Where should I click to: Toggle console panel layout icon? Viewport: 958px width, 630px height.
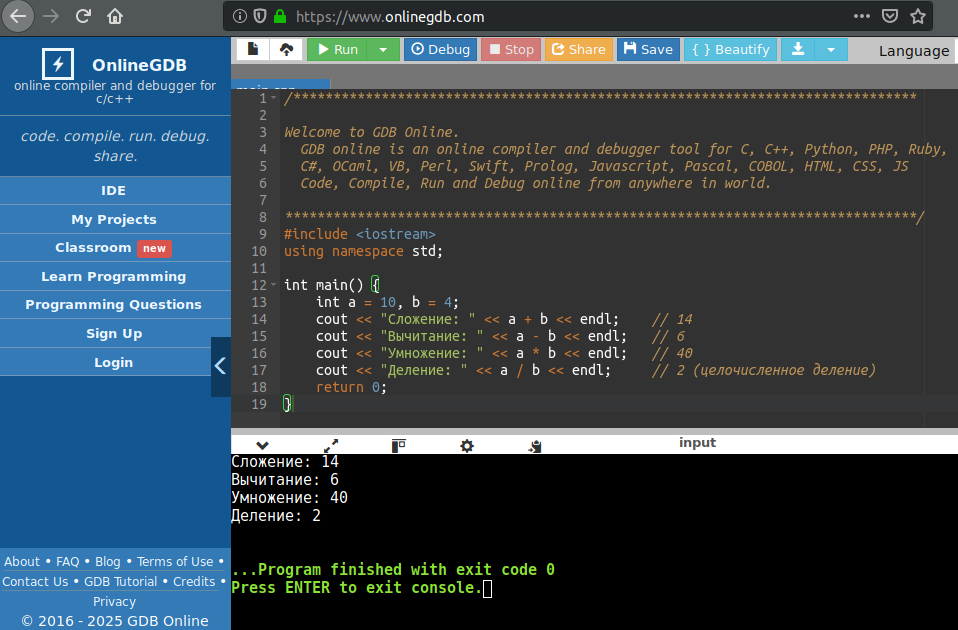(398, 445)
